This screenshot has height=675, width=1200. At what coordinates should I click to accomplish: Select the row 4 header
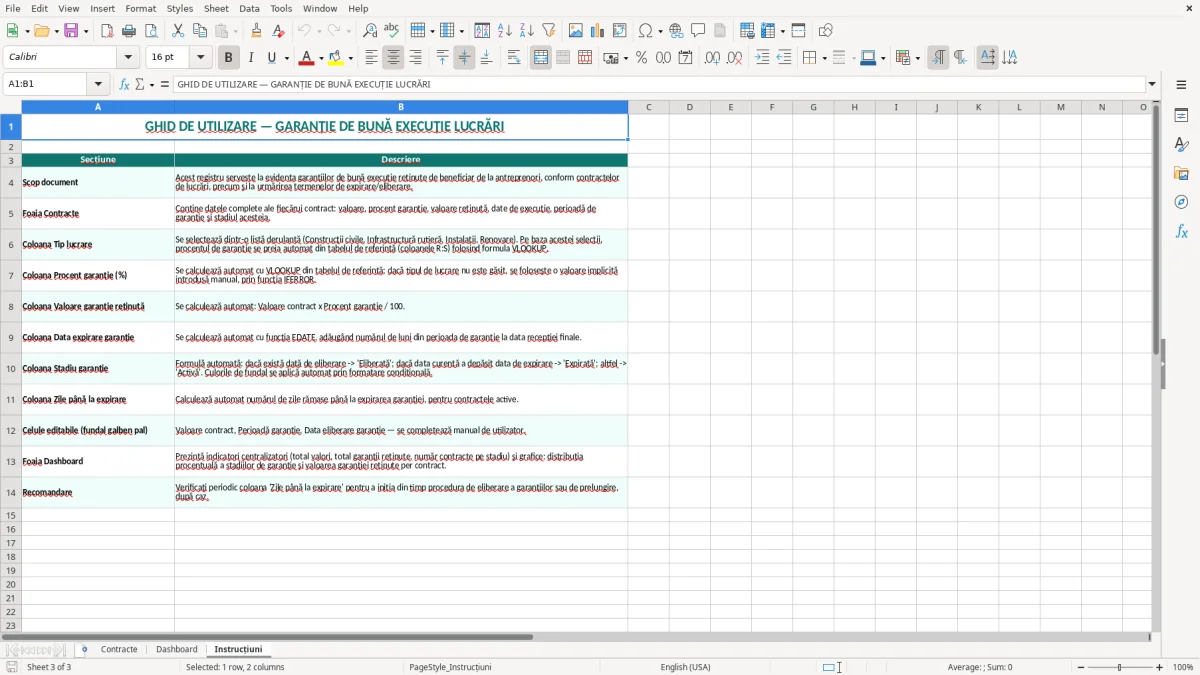(11, 182)
